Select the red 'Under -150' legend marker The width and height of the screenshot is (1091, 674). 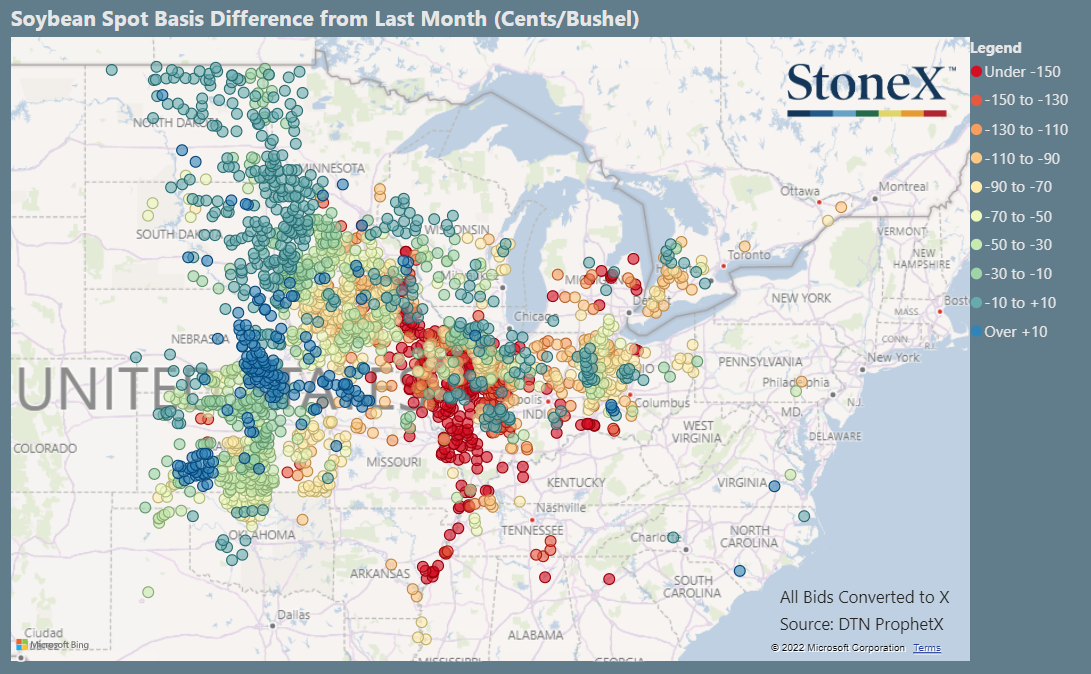pos(977,72)
